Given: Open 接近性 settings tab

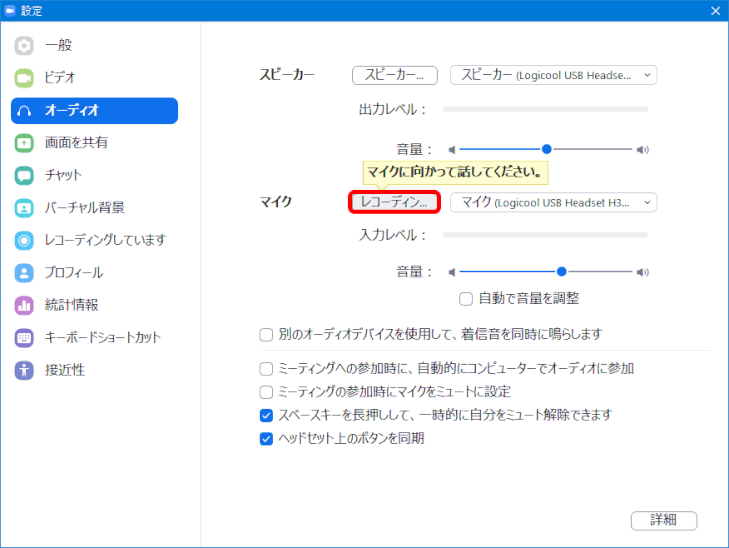Looking at the screenshot, I should point(94,370).
